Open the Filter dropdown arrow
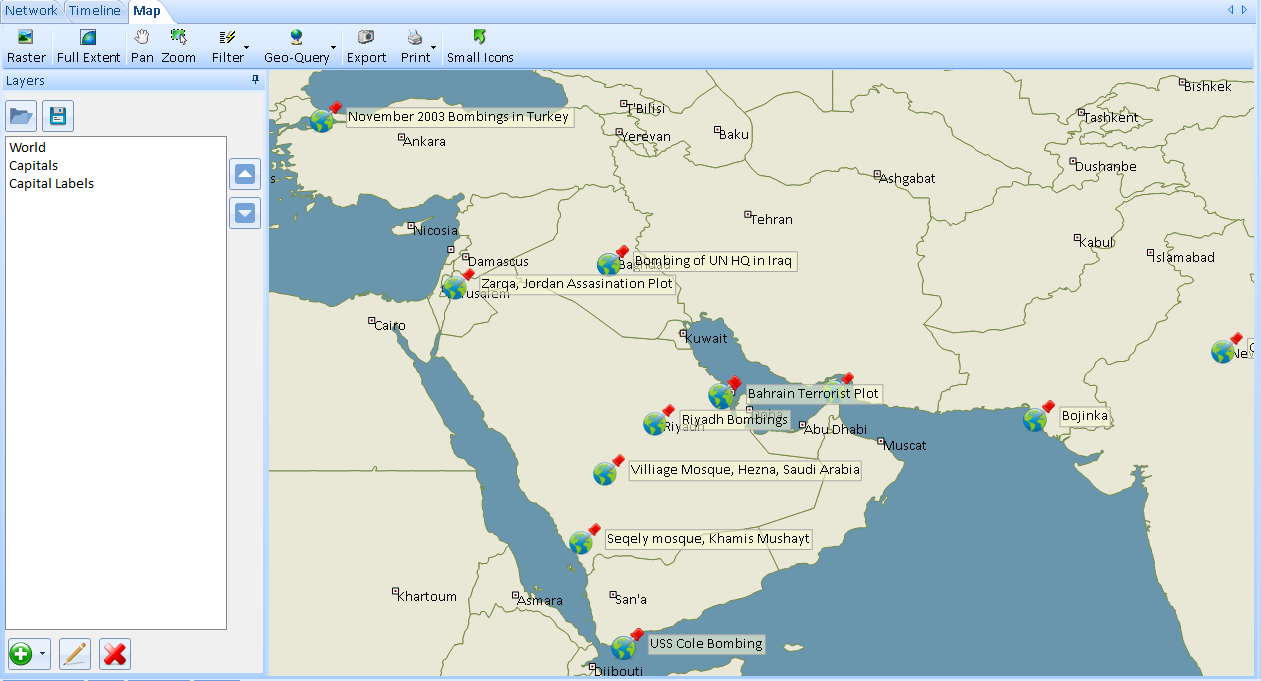This screenshot has width=1261, height=681. (x=247, y=47)
